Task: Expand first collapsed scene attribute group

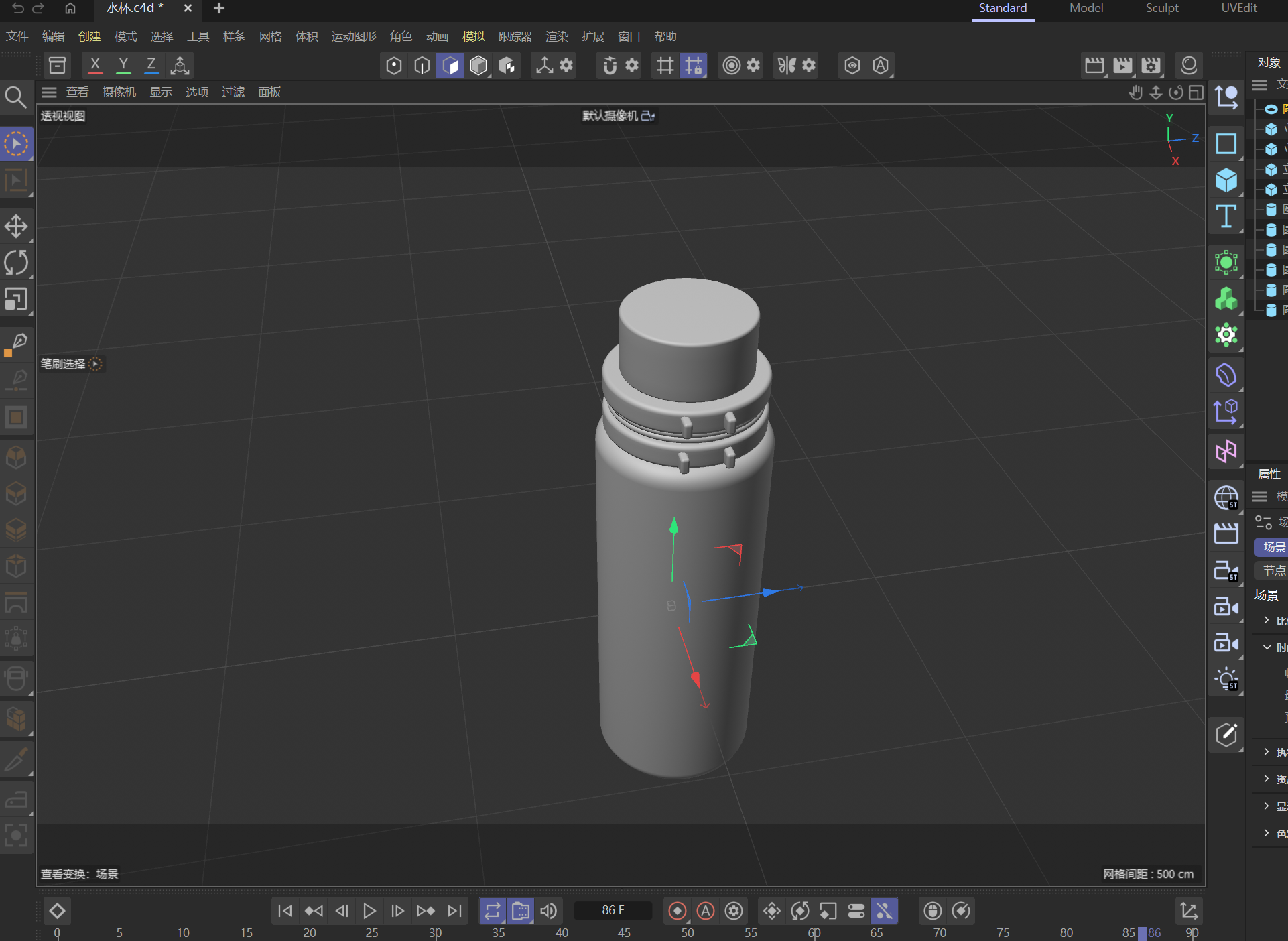Action: [x=1267, y=620]
